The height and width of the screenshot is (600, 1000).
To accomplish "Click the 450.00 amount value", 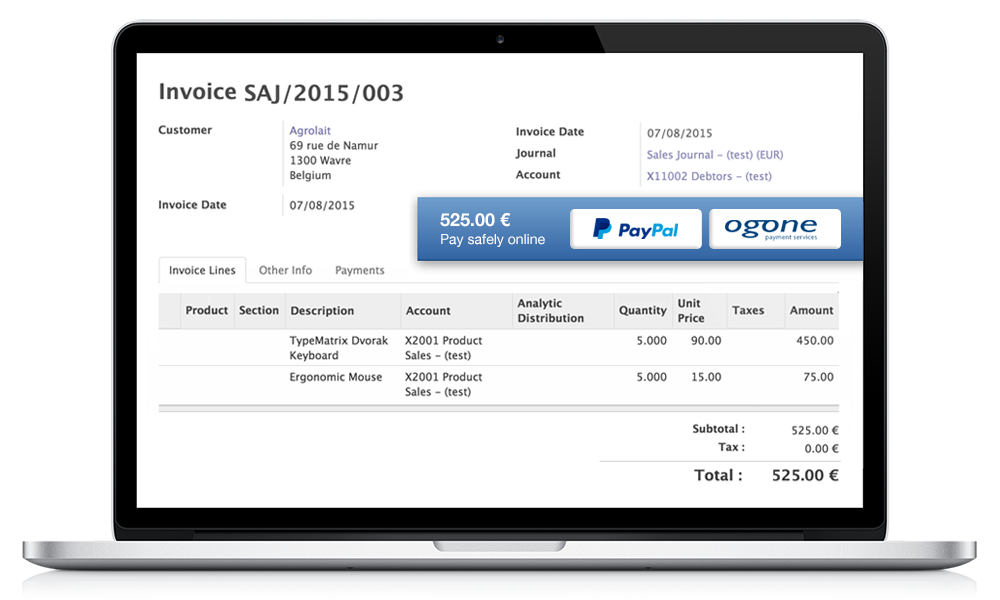I will (814, 341).
